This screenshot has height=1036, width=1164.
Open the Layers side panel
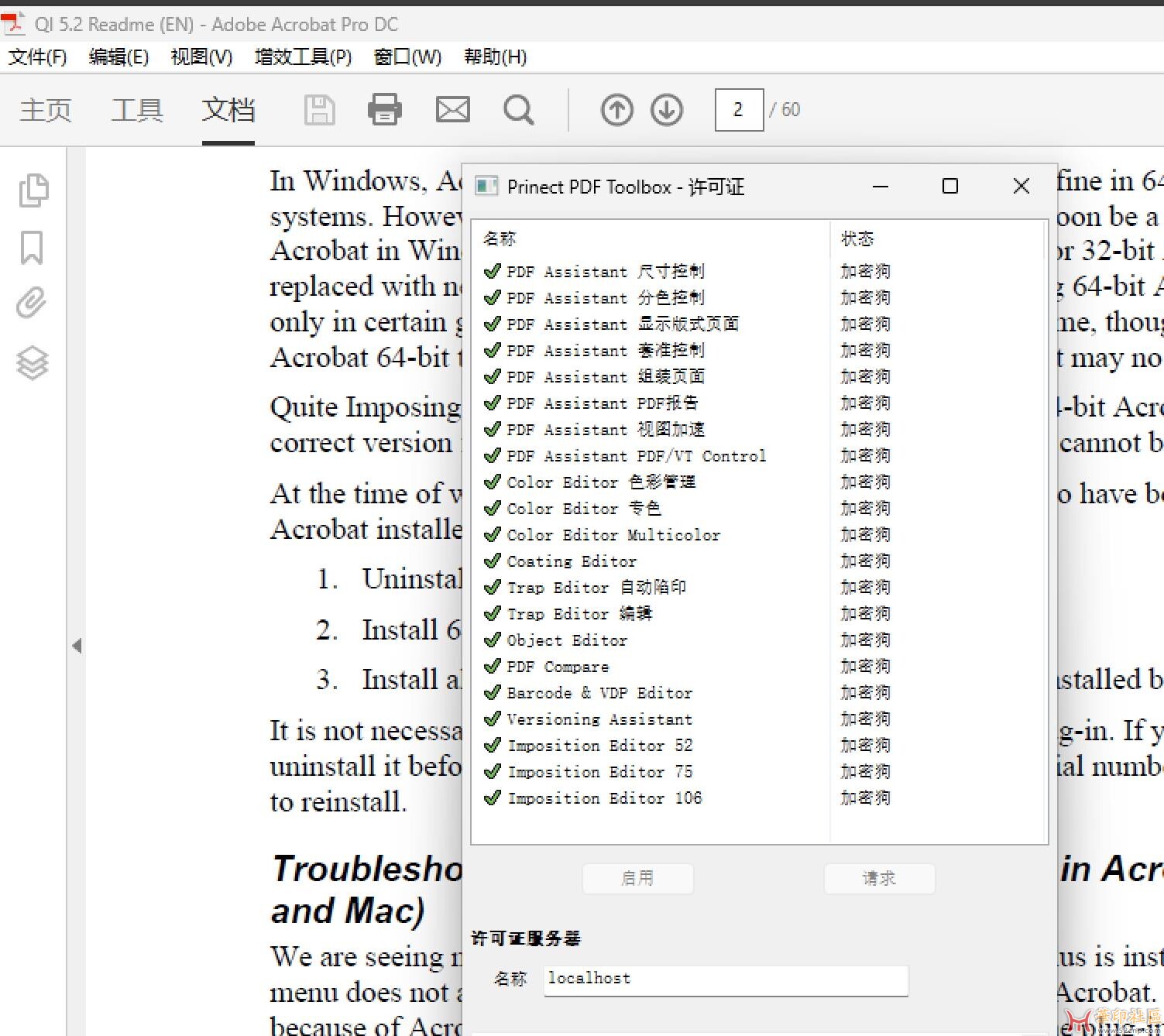33,362
